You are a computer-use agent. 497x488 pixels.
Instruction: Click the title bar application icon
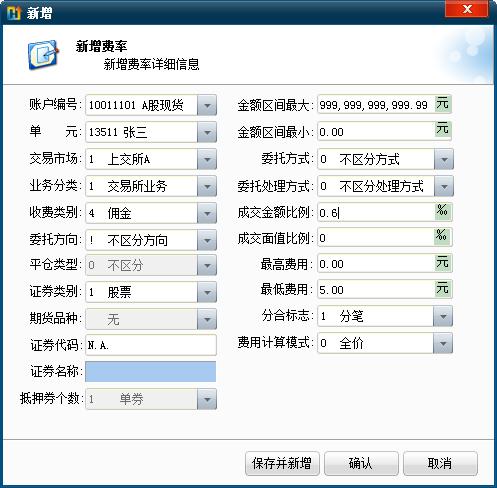pos(14,13)
